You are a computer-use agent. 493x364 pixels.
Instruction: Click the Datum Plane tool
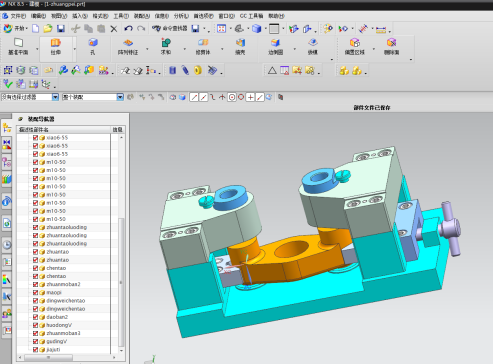[18, 47]
